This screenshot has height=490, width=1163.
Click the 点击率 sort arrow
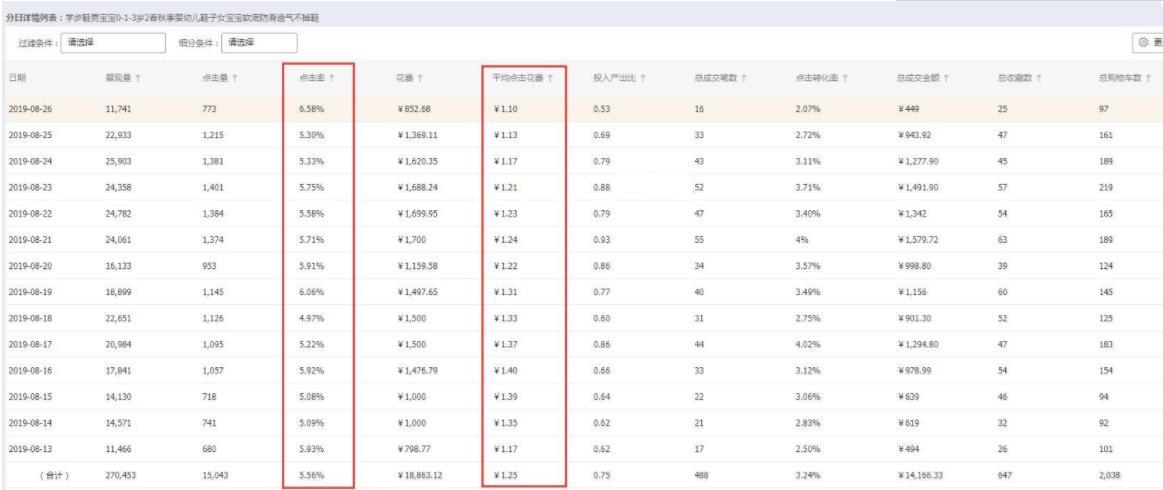click(332, 77)
